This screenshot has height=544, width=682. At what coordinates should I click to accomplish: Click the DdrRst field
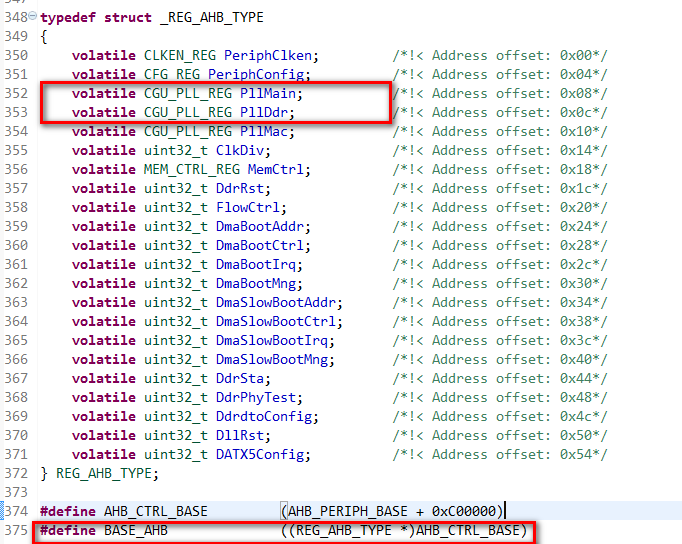coord(240,188)
